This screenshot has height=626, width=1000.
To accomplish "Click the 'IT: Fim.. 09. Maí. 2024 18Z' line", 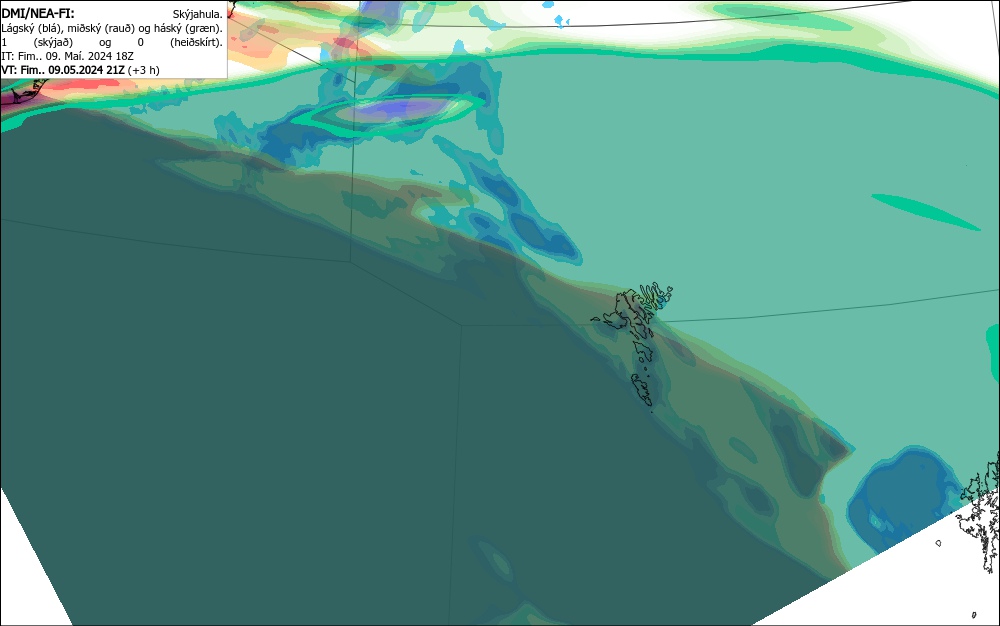I will coord(68,56).
